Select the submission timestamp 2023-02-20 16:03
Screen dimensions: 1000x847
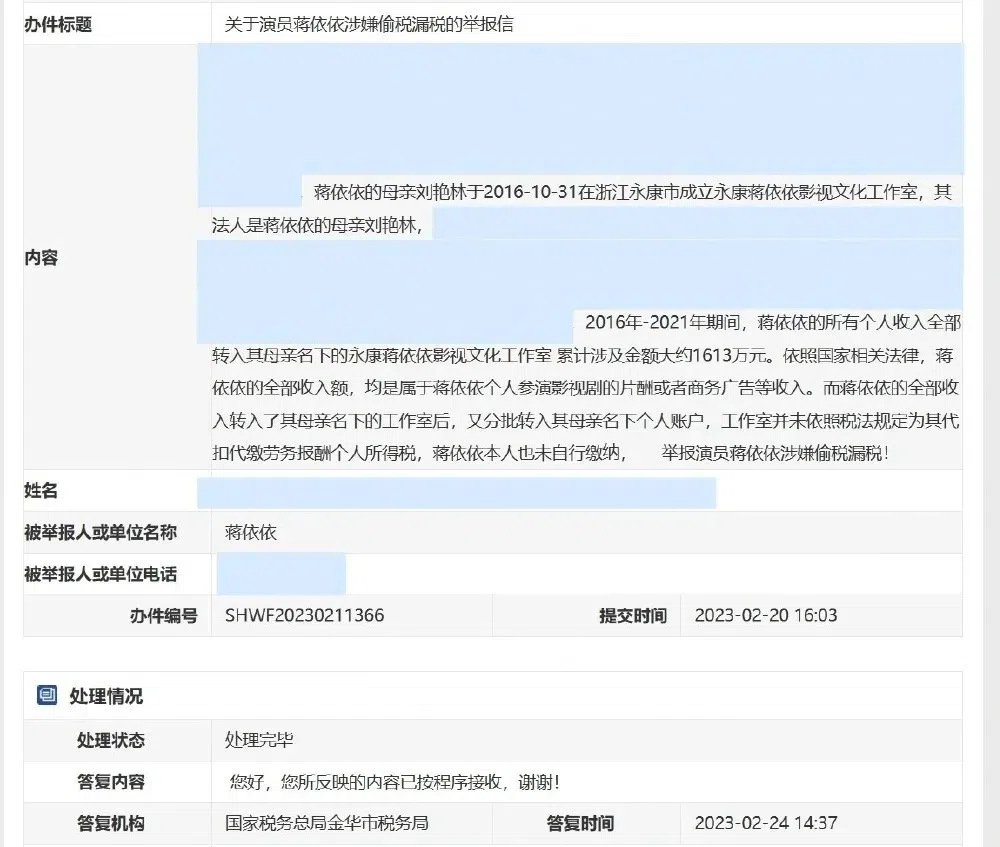(x=762, y=616)
